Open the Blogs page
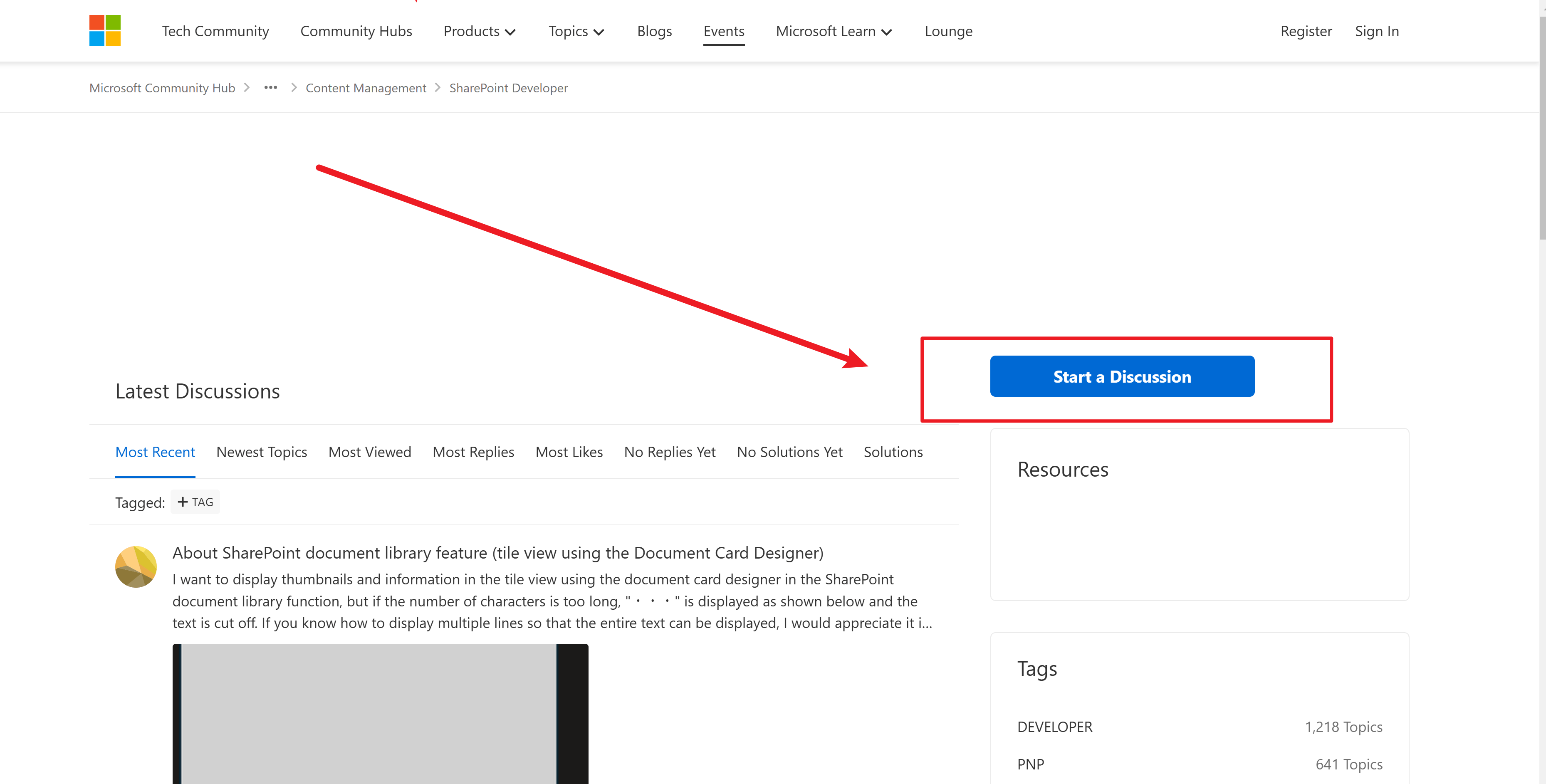 [655, 31]
